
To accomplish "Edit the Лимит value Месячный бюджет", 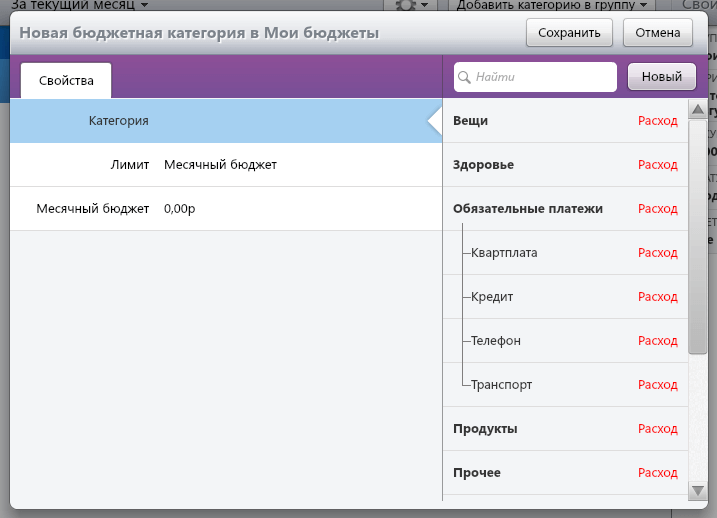I will point(220,165).
